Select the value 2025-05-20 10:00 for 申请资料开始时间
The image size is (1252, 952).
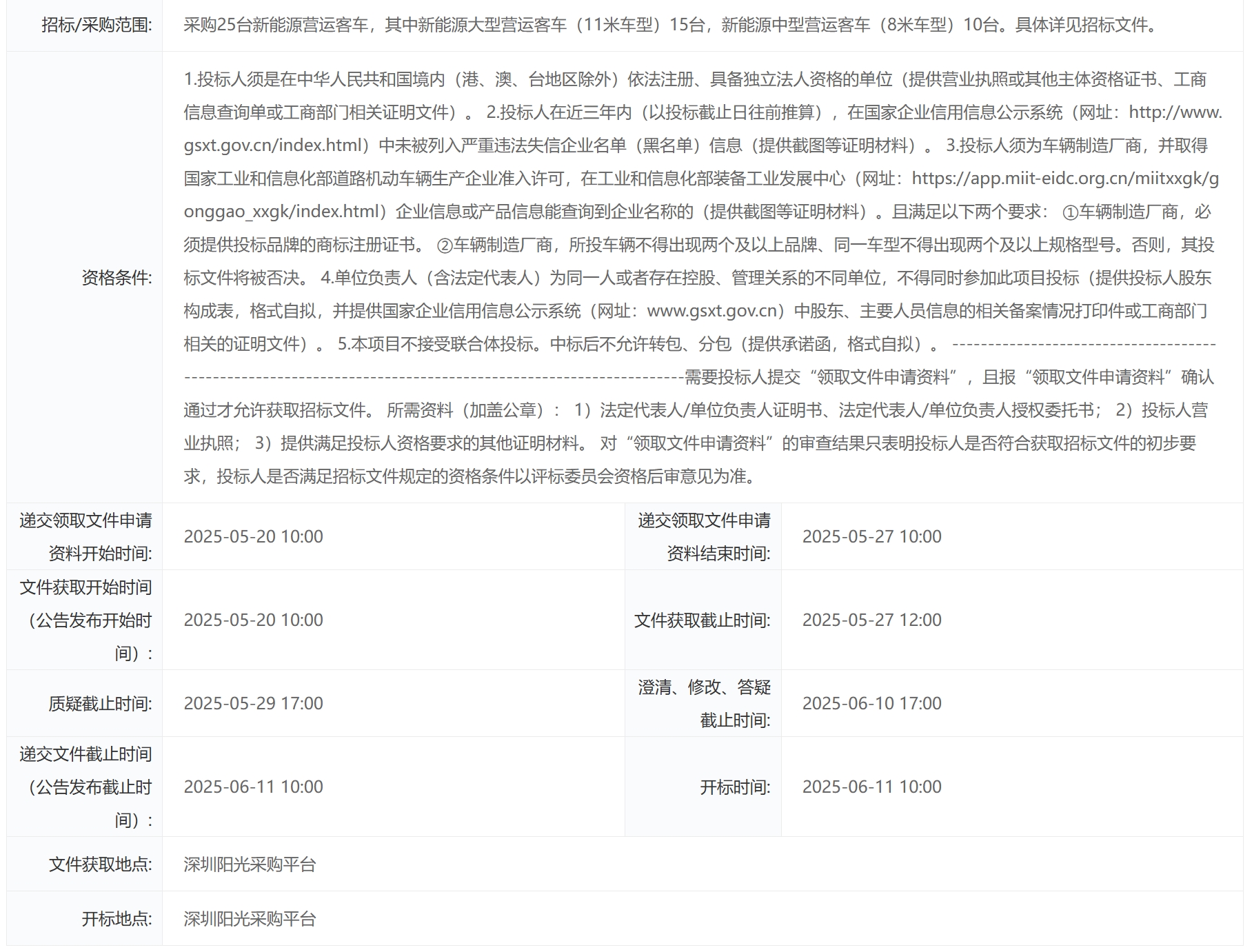254,537
